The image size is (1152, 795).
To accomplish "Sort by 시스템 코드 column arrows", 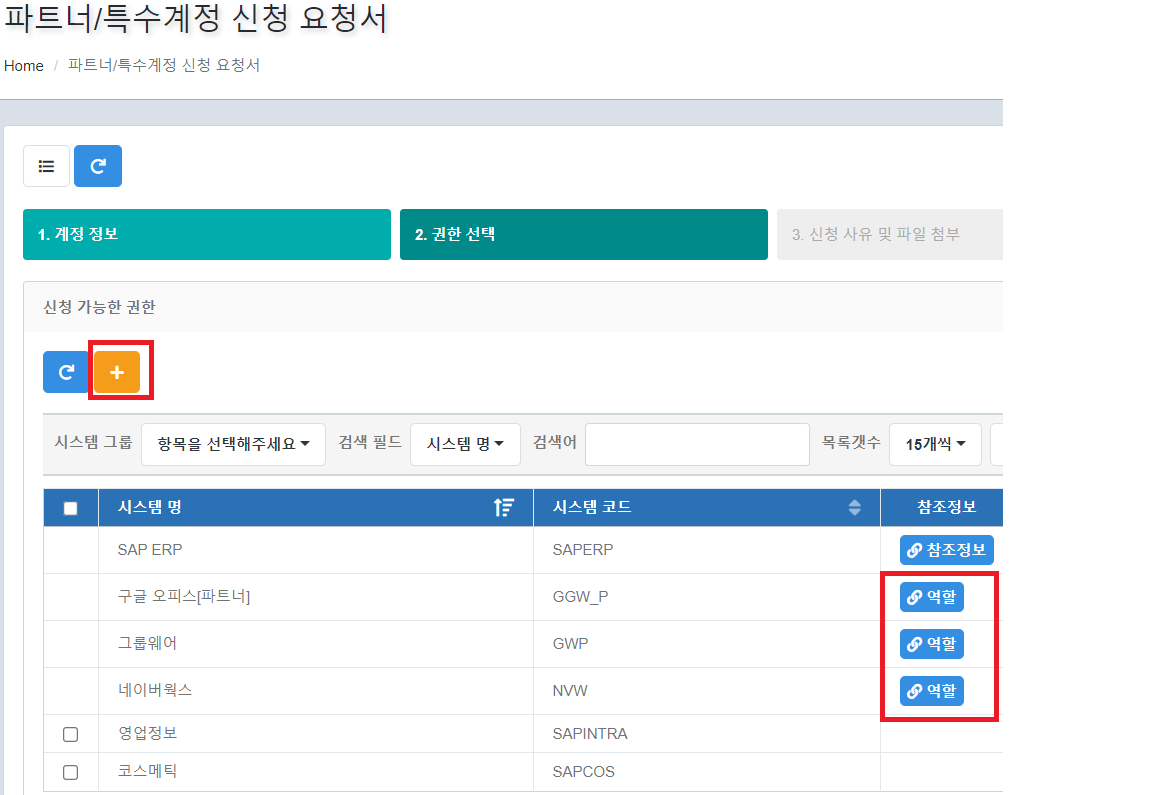I will coord(854,507).
